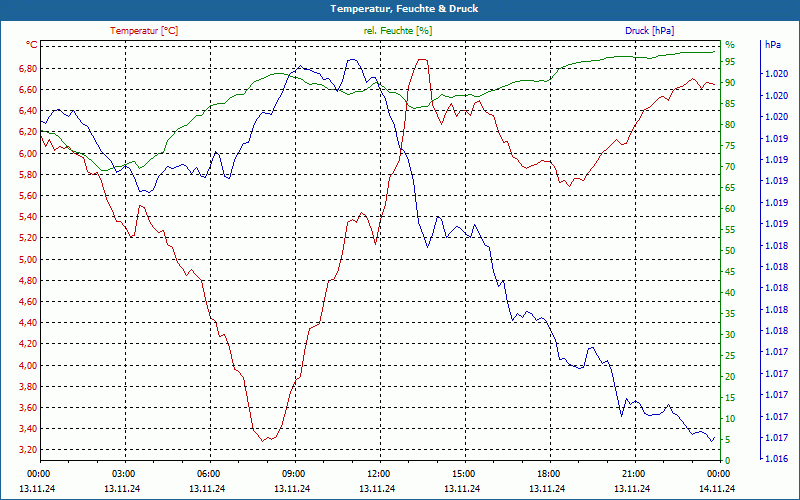Image resolution: width=800 pixels, height=500 pixels.
Task: Click the green "50" humidity tick label
Action: click(730, 251)
